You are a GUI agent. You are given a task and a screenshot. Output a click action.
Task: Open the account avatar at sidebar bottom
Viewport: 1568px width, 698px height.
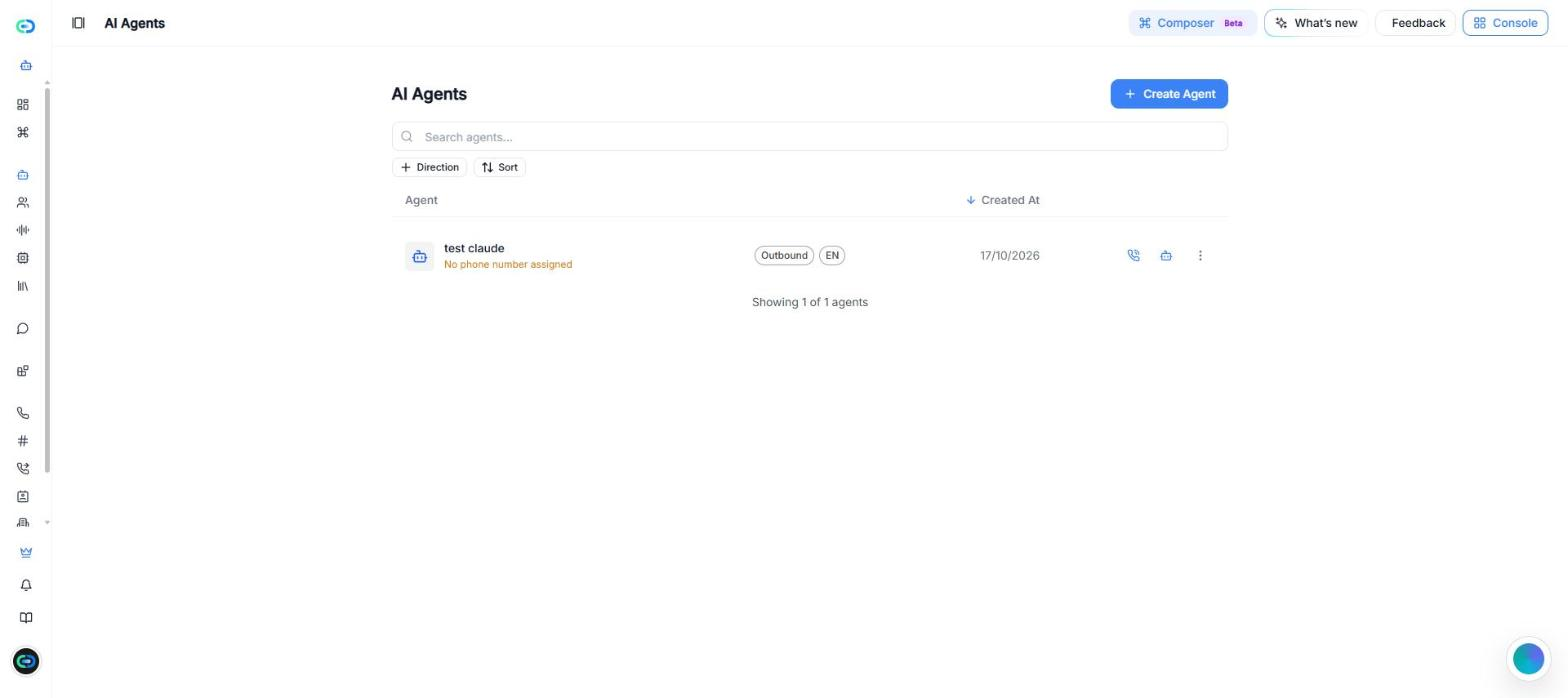26,661
